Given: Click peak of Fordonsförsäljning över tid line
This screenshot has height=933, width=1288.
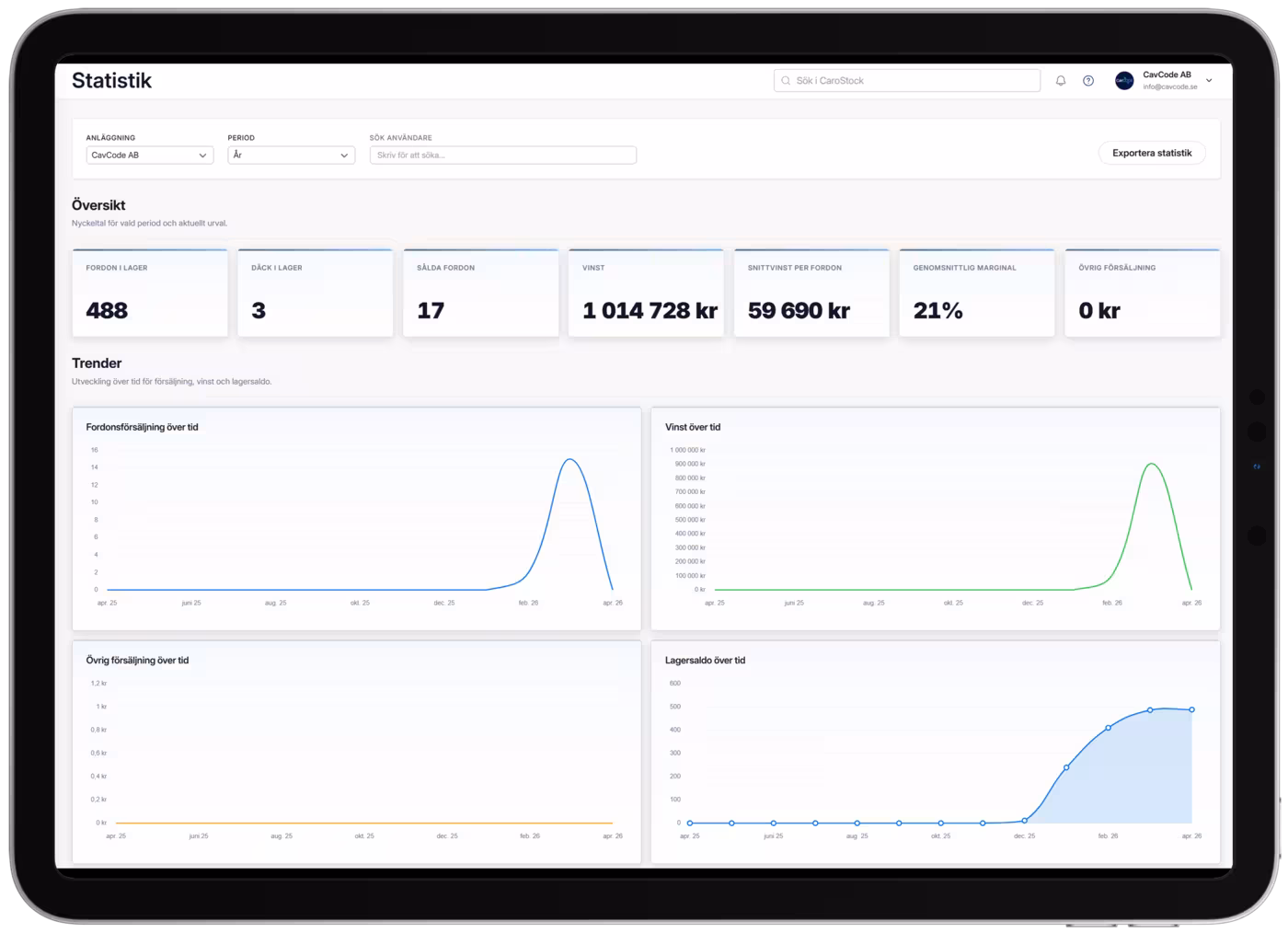Looking at the screenshot, I should (x=570, y=459).
